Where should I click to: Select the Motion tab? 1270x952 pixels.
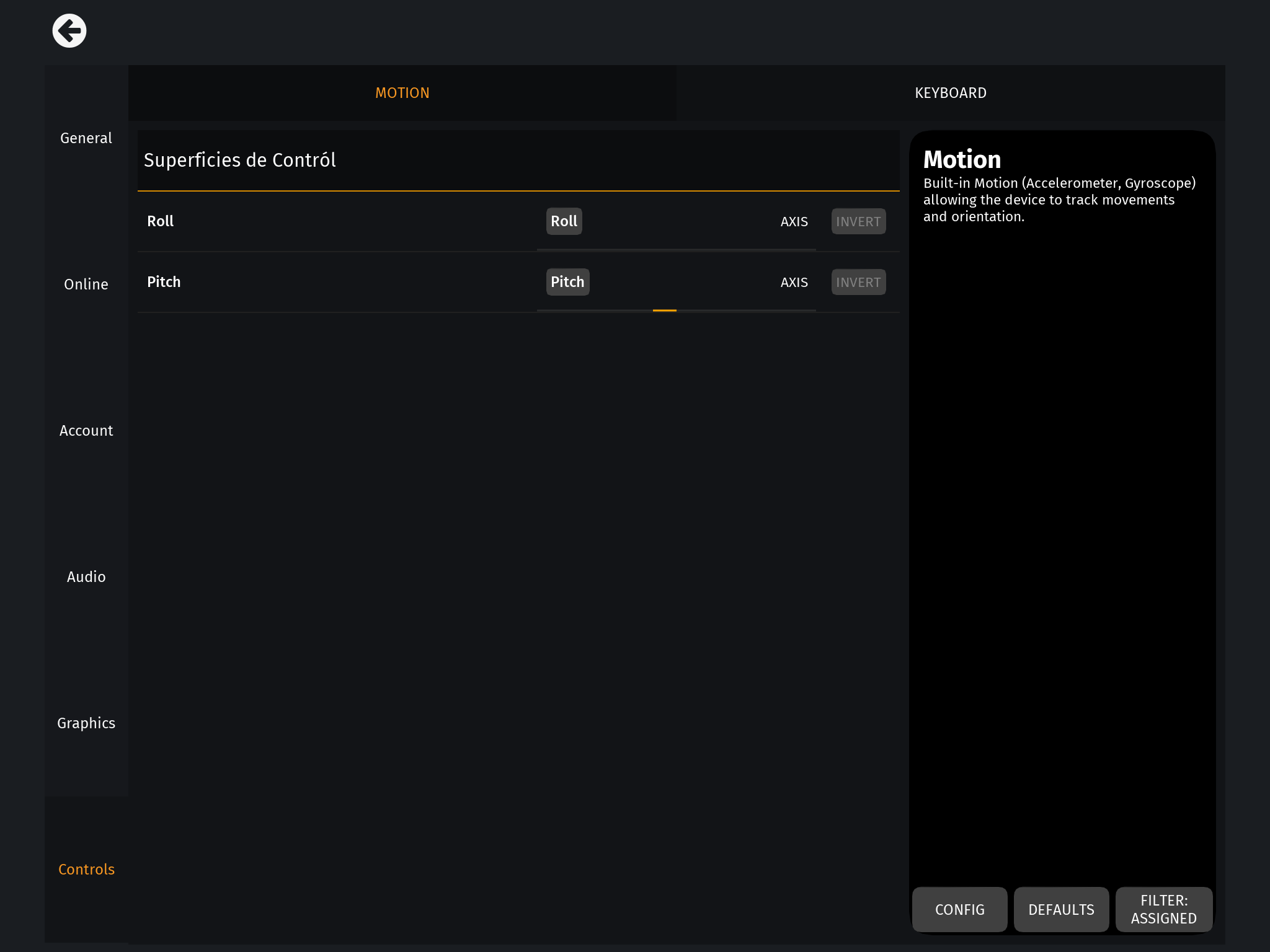(402, 93)
